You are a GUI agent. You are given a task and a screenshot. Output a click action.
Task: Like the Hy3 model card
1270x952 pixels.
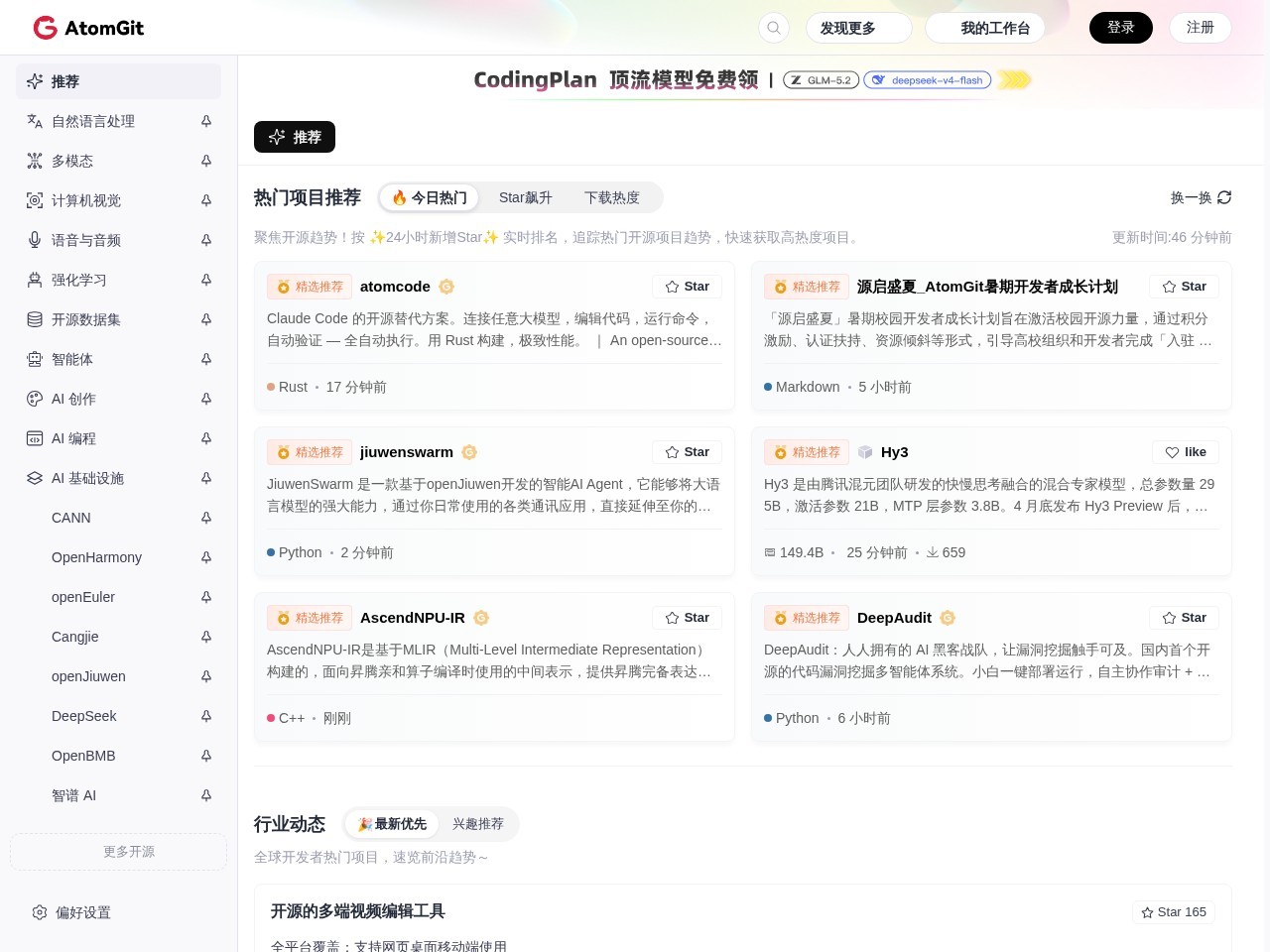tap(1186, 452)
